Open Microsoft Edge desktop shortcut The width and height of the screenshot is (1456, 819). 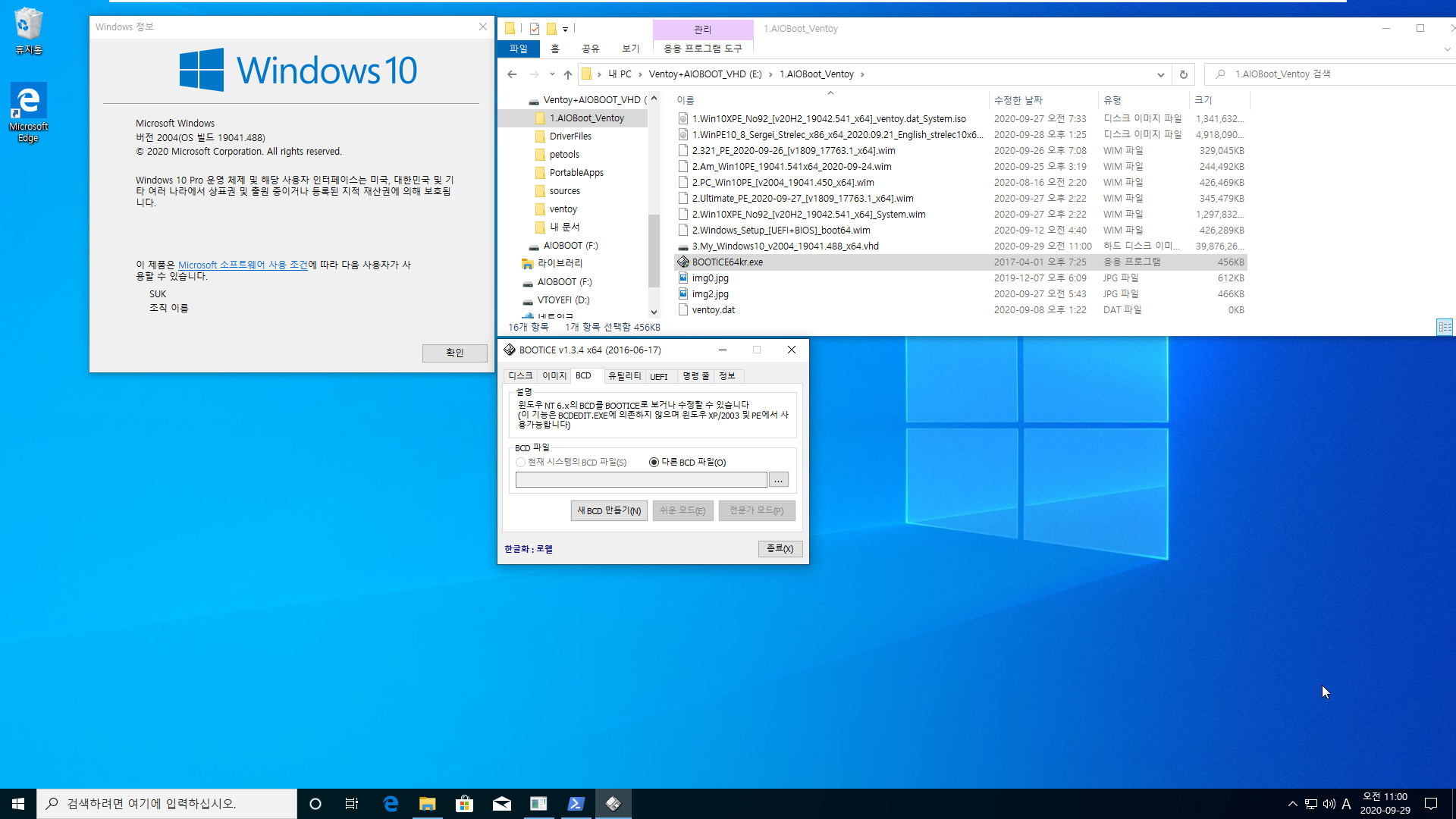pos(28,112)
